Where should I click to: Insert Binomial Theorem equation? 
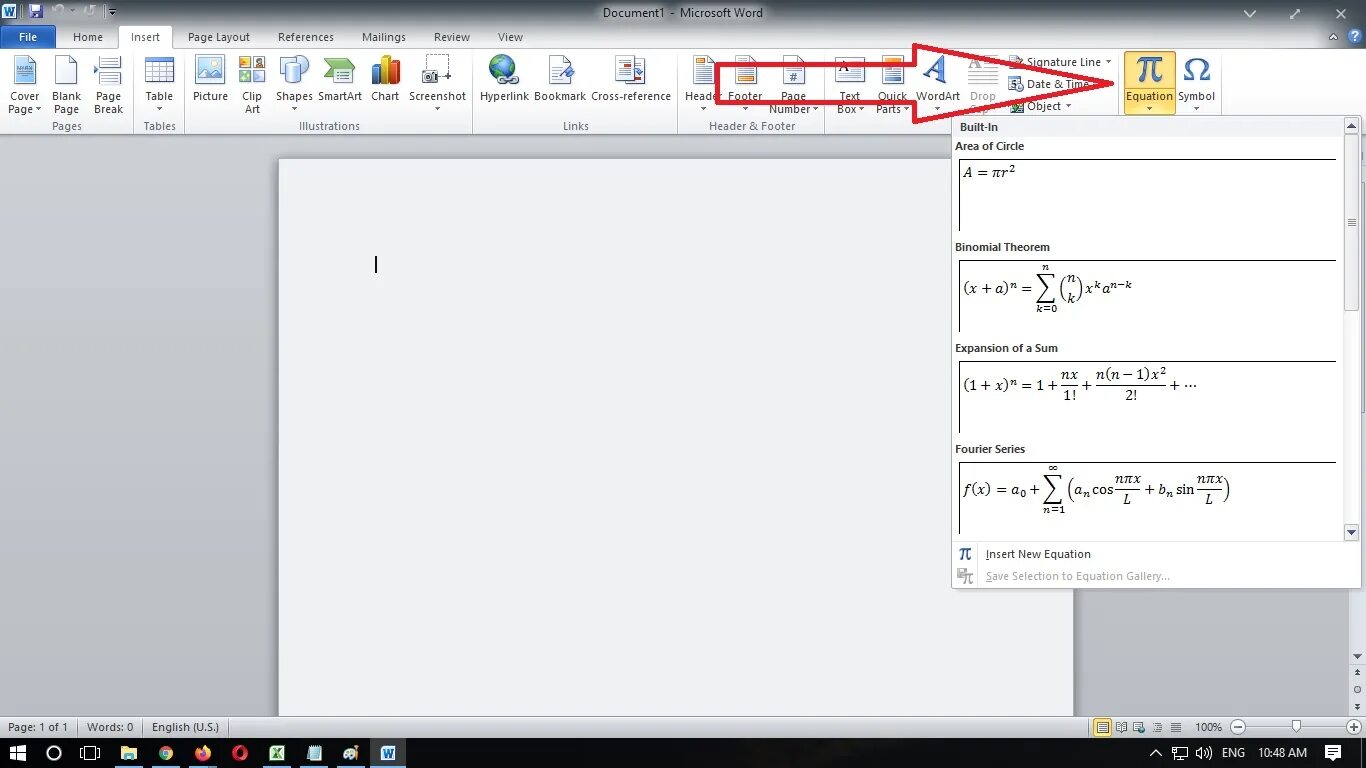coord(1146,287)
